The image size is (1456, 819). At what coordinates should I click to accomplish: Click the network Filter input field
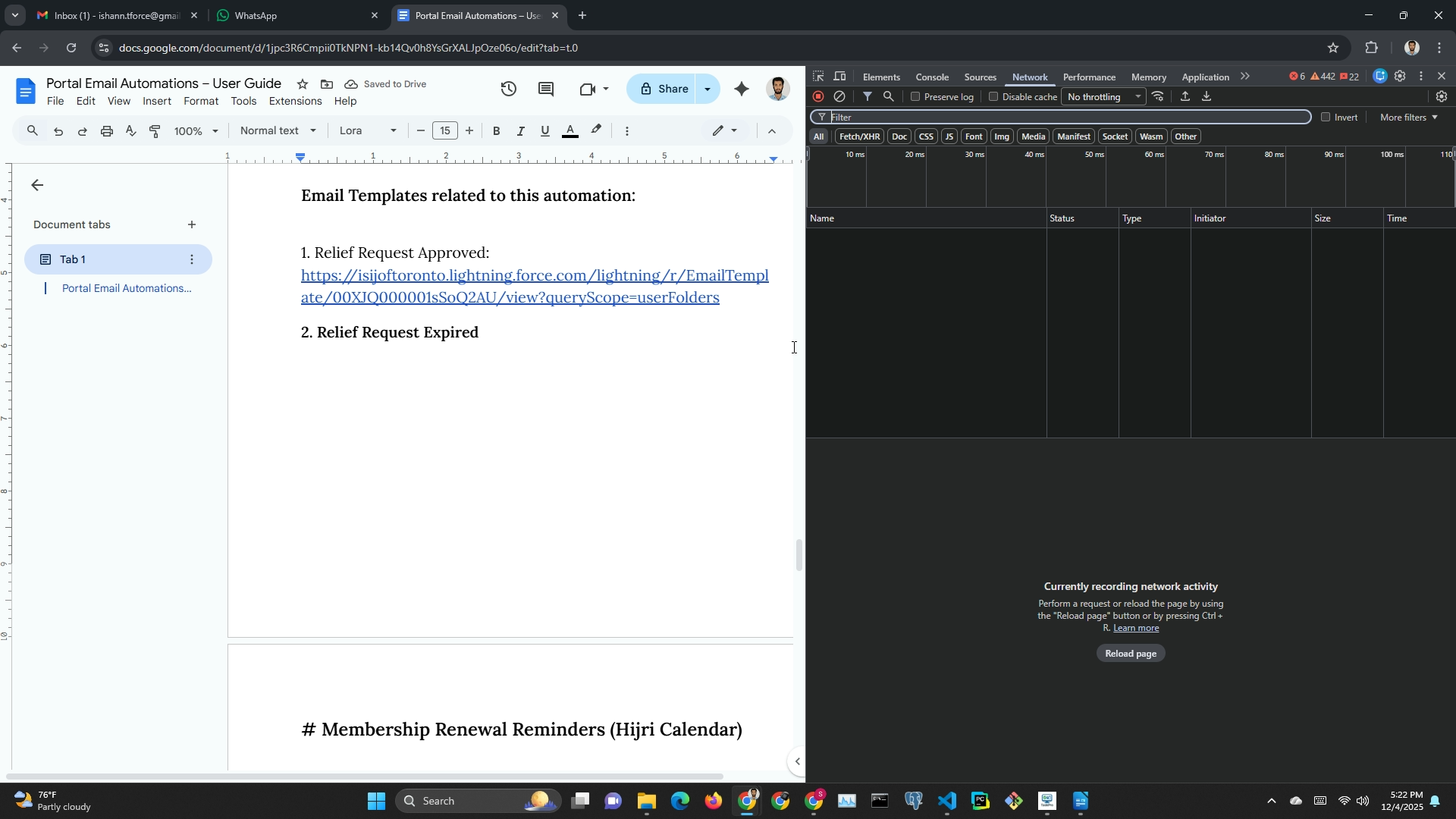tap(1062, 118)
